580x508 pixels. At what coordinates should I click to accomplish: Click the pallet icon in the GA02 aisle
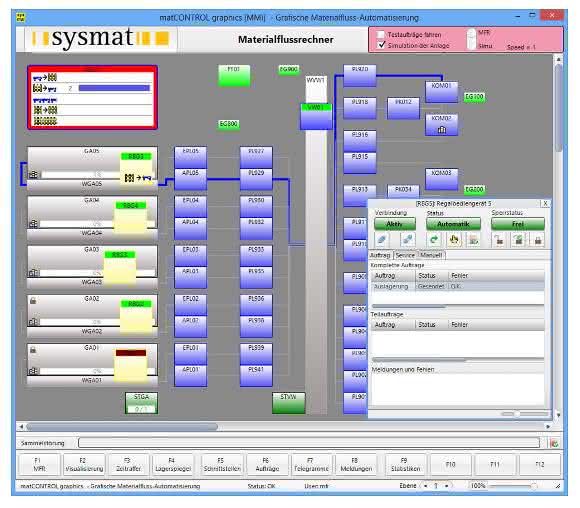[x=34, y=322]
